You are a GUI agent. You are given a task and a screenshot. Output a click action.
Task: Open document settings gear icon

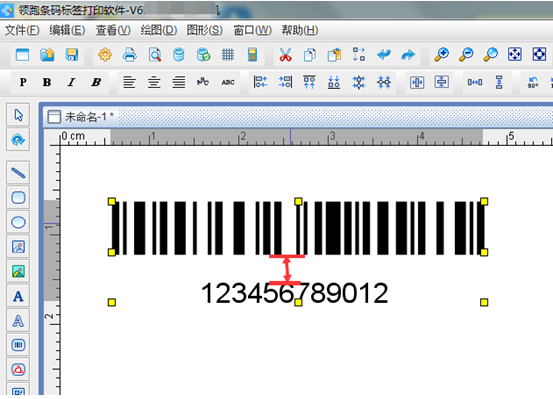(x=105, y=55)
